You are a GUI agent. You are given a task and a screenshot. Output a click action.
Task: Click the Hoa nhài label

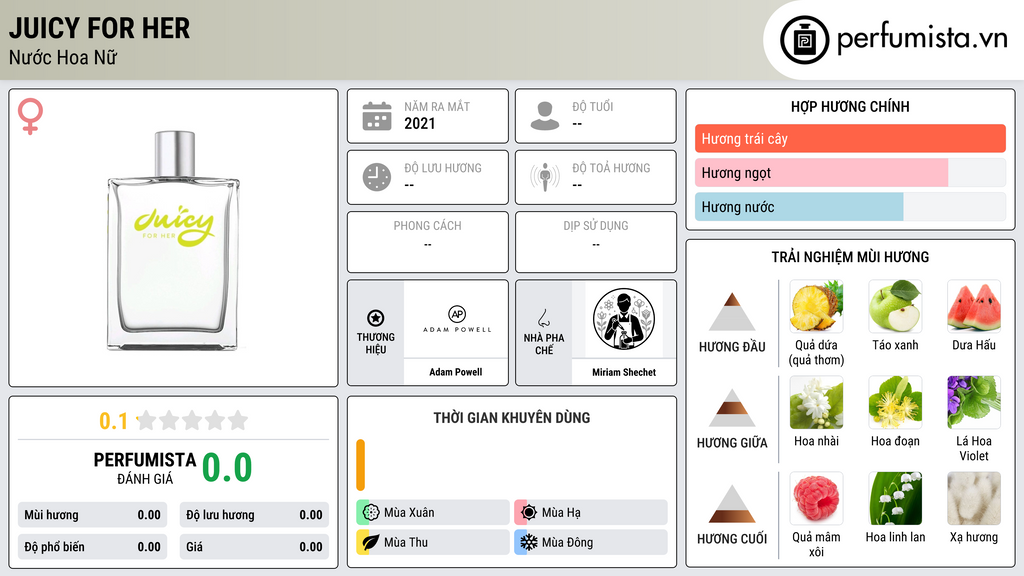click(816, 441)
